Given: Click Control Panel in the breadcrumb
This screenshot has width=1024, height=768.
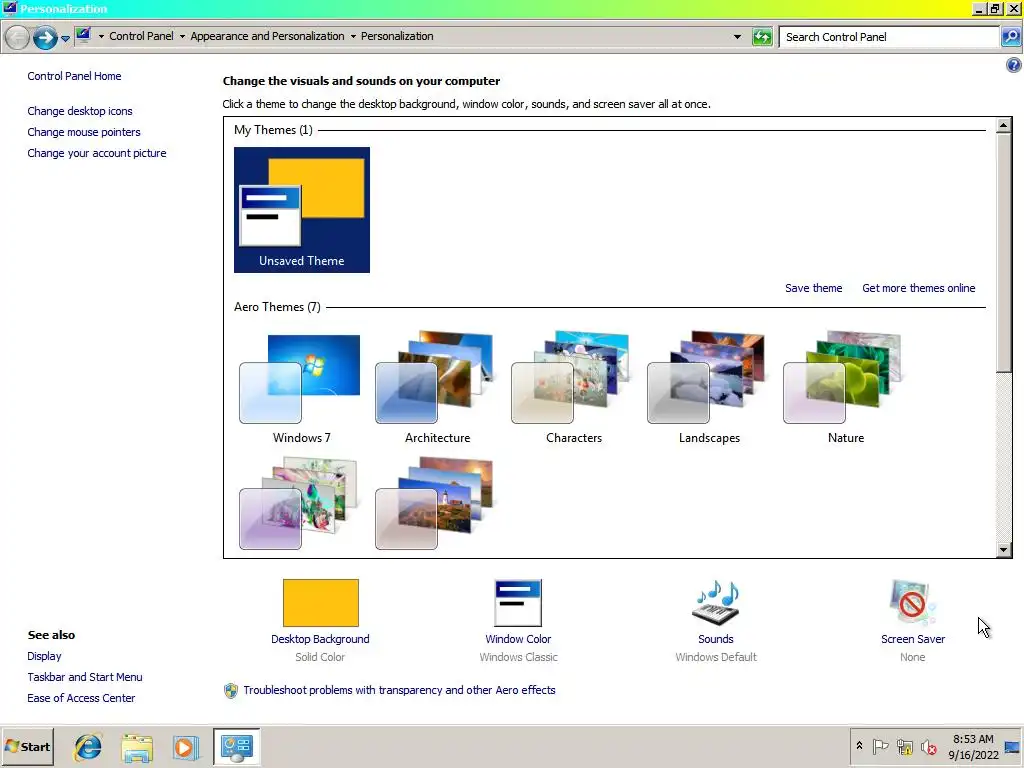Looking at the screenshot, I should click(141, 36).
